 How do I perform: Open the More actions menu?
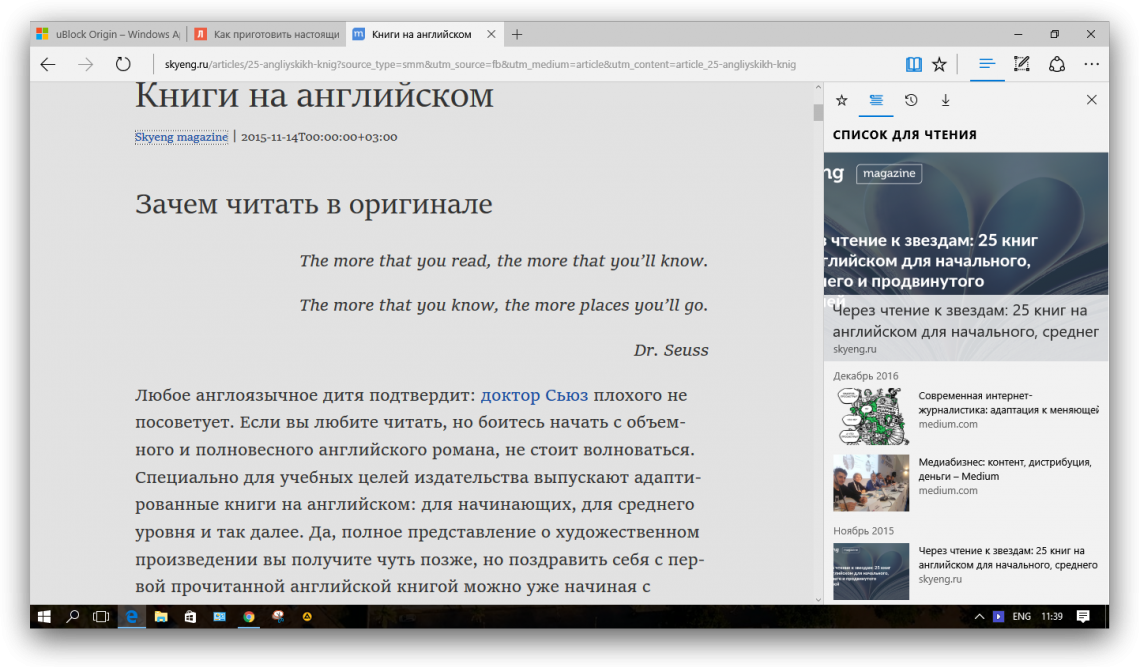[x=1093, y=63]
